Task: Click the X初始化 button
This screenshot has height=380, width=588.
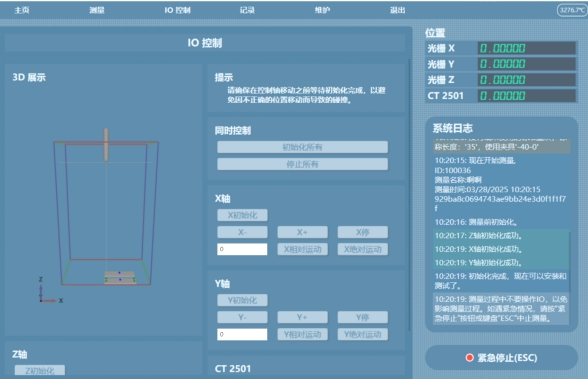Action: (x=242, y=215)
